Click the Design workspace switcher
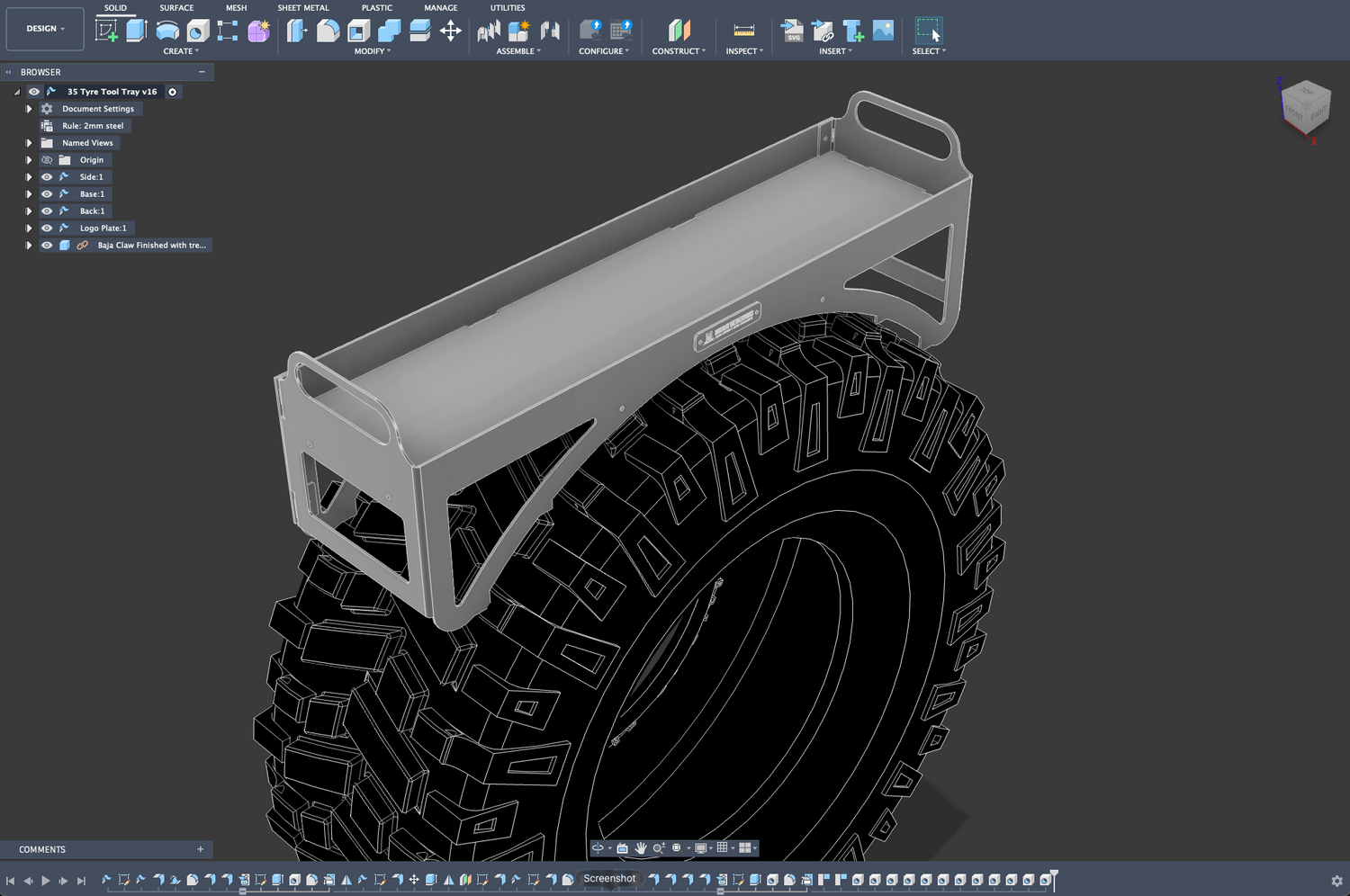 44,28
